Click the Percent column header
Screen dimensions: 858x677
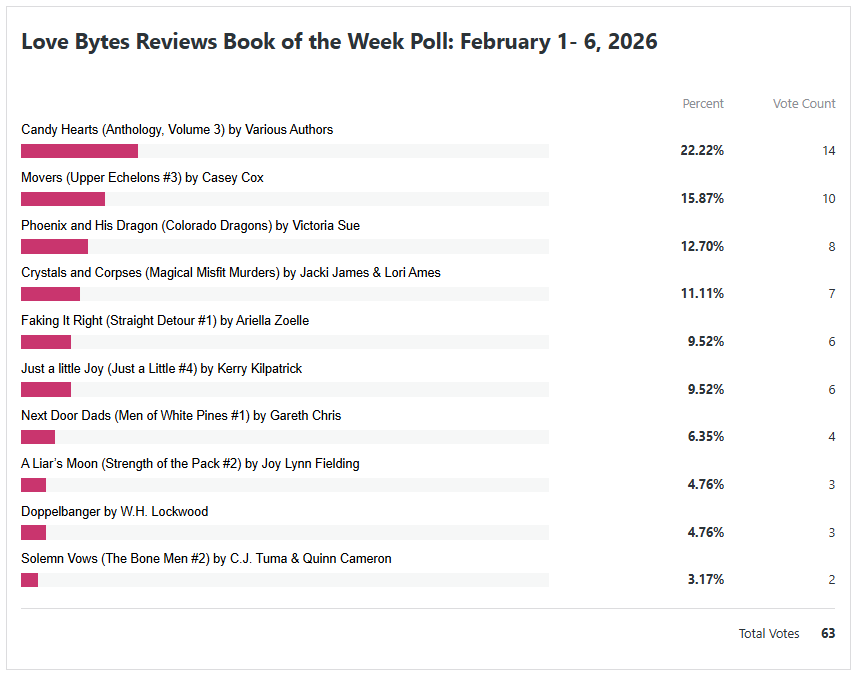703,104
